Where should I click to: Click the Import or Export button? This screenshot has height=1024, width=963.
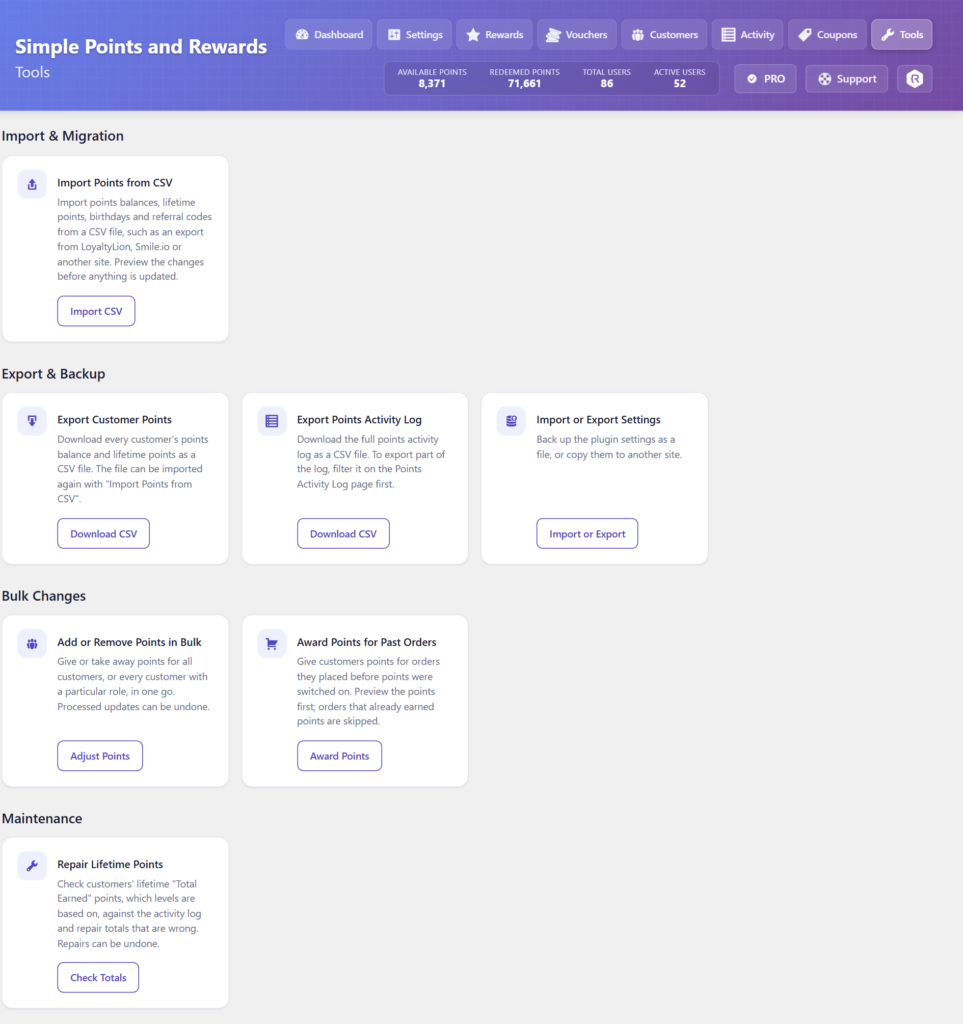587,534
